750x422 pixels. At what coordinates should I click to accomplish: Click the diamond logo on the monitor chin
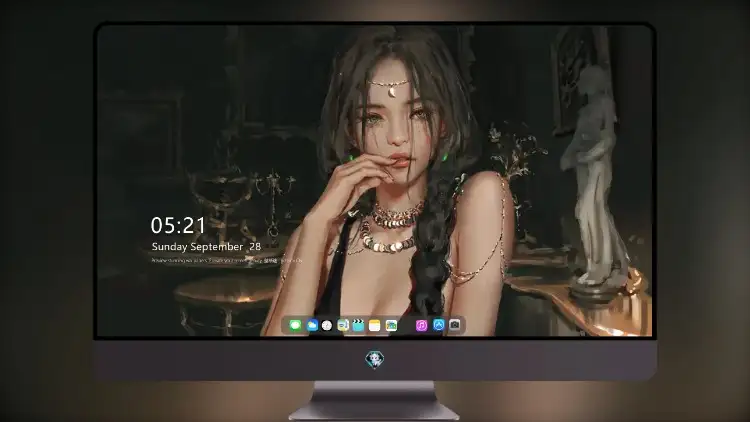pos(375,359)
